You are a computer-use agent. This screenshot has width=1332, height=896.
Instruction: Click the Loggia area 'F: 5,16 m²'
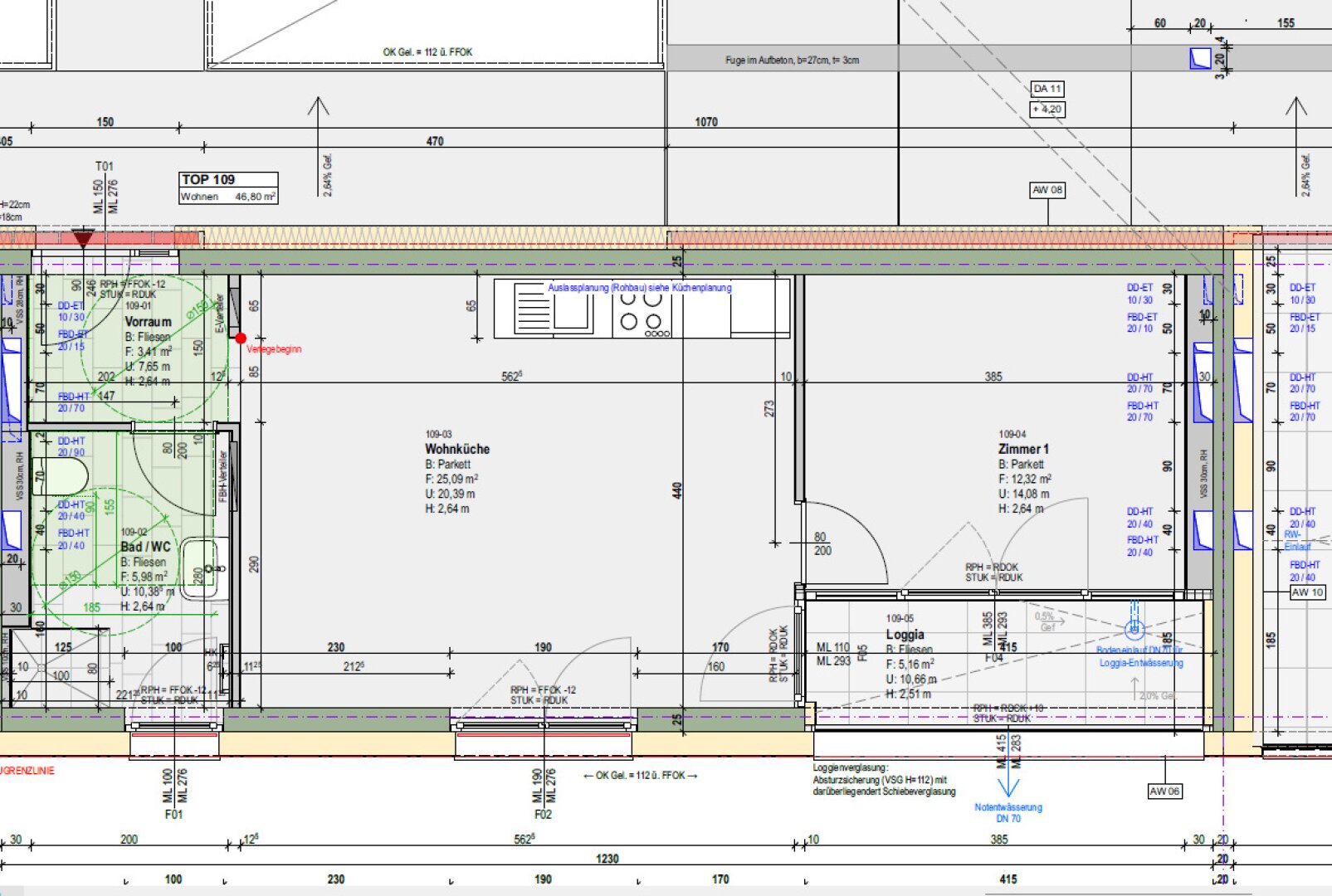point(910,664)
